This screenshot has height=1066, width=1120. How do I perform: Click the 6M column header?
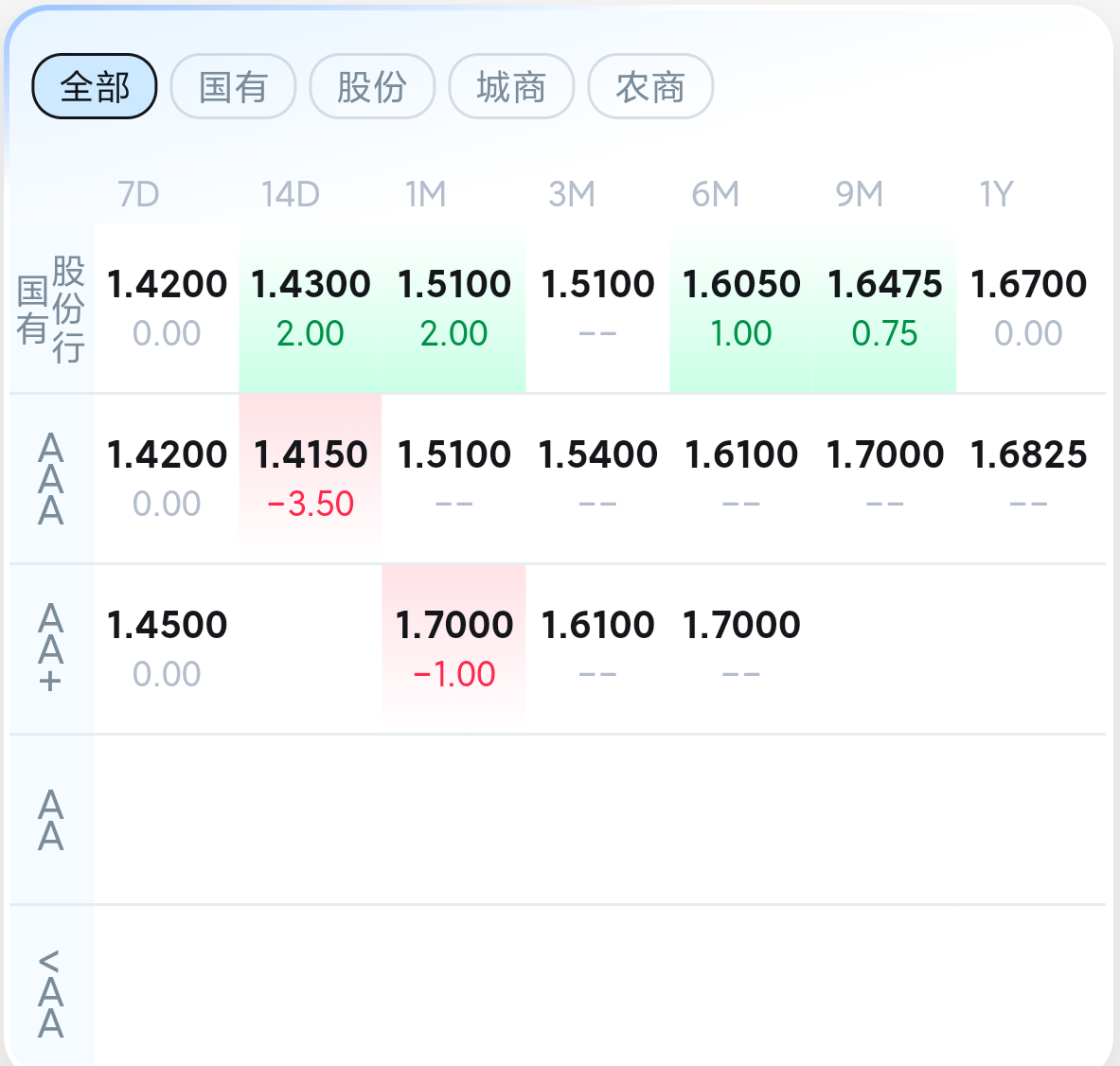point(715,194)
